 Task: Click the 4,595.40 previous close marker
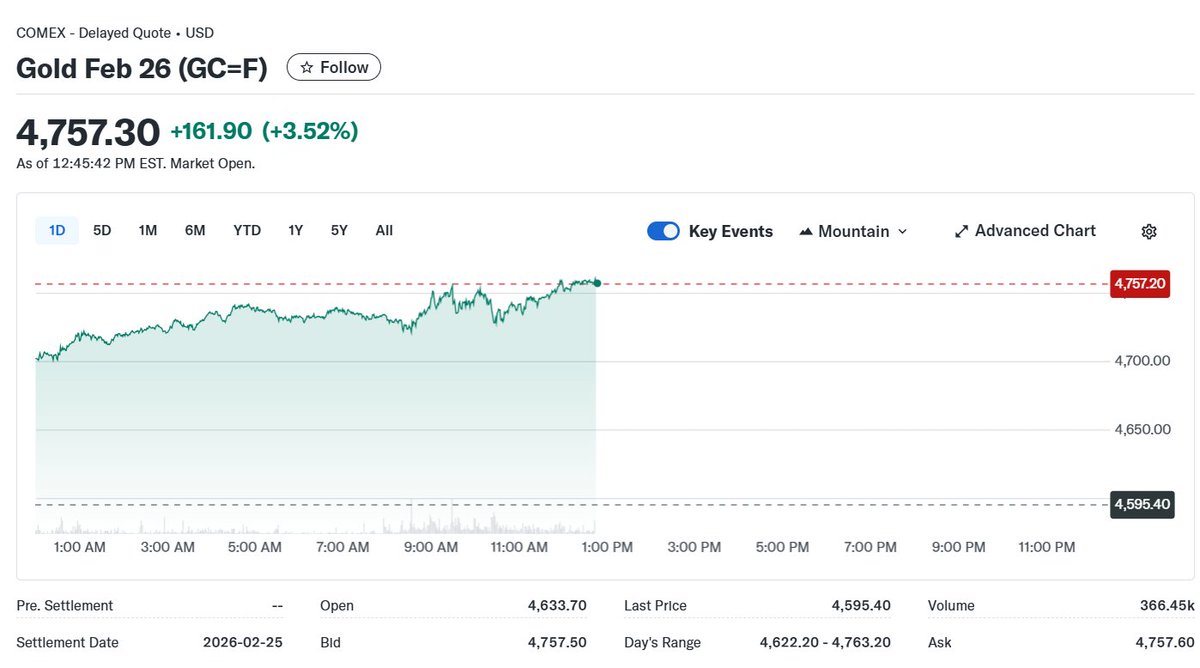[x=1140, y=505]
